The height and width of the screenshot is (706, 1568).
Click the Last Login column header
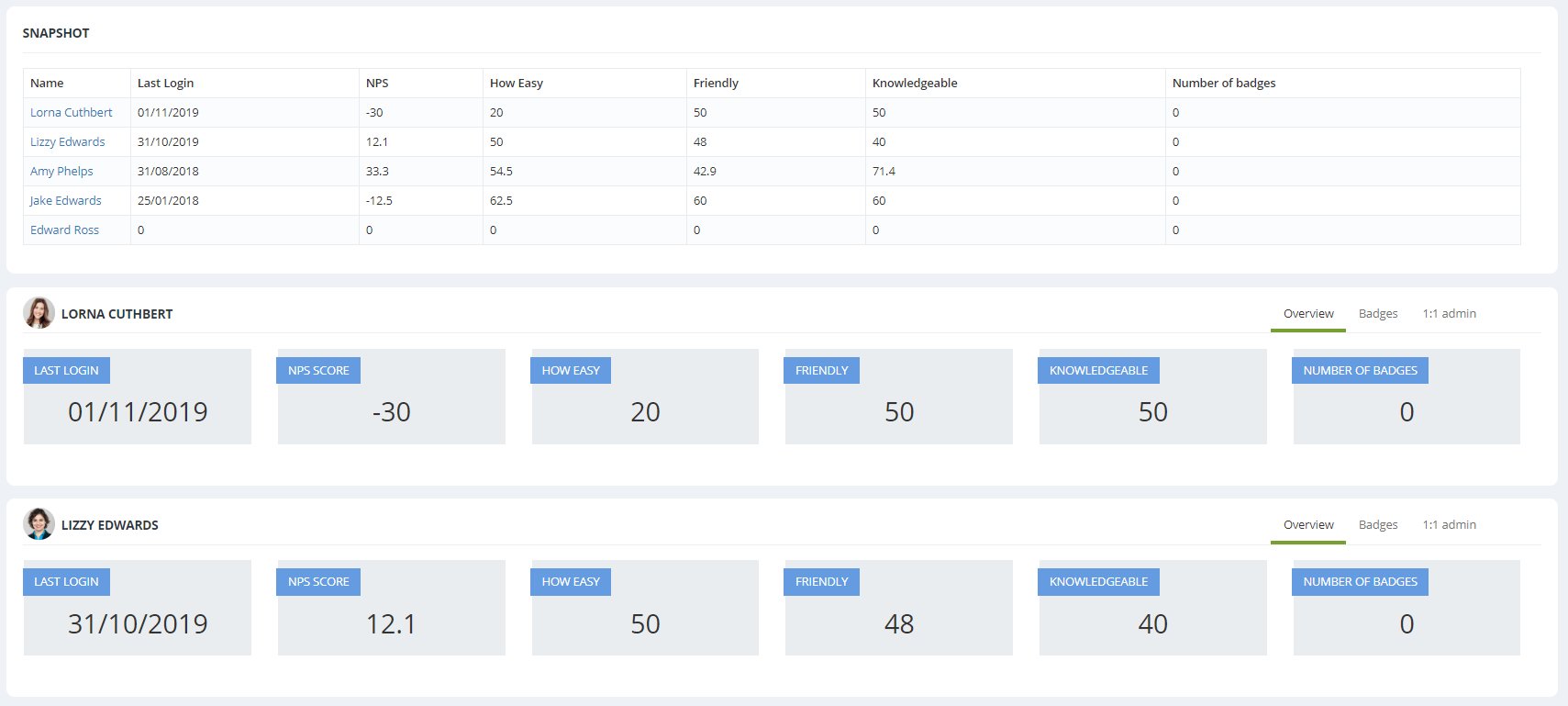pos(245,83)
